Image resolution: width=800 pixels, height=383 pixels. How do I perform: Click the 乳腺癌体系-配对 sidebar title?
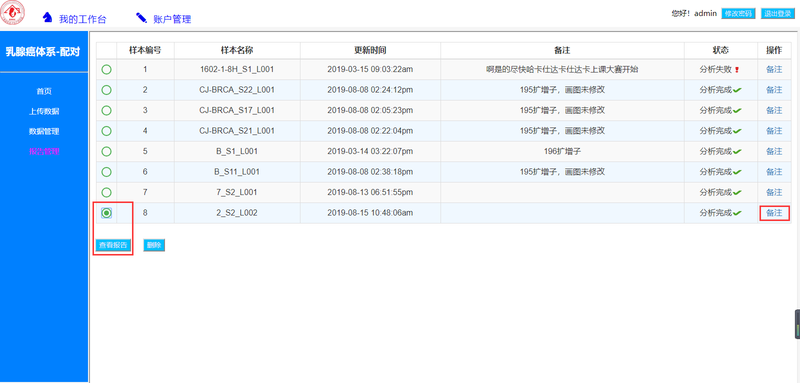pos(43,52)
